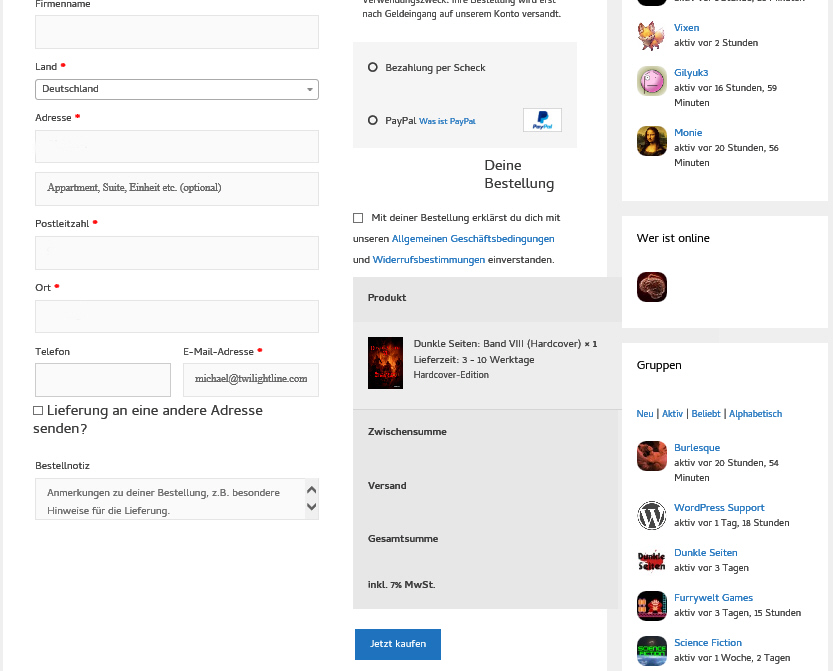
Task: Click the PayPal logo image
Action: tap(542, 120)
